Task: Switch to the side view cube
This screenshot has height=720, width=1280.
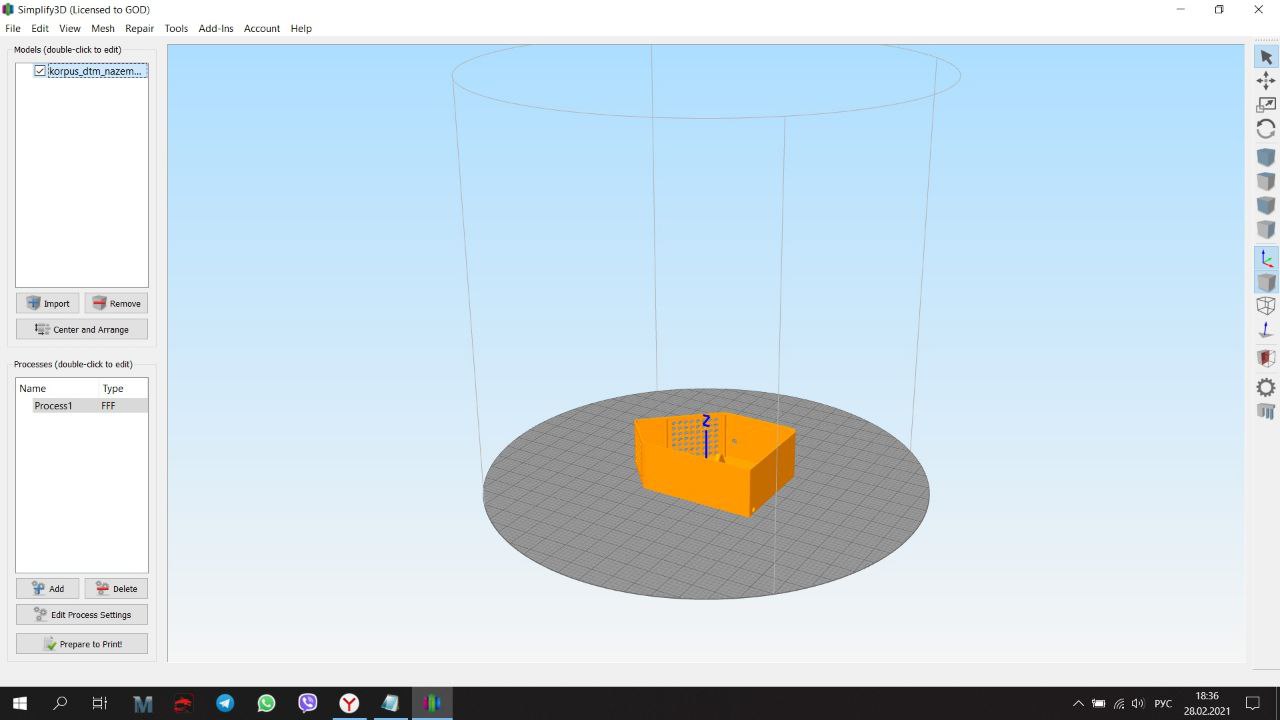Action: [x=1266, y=230]
